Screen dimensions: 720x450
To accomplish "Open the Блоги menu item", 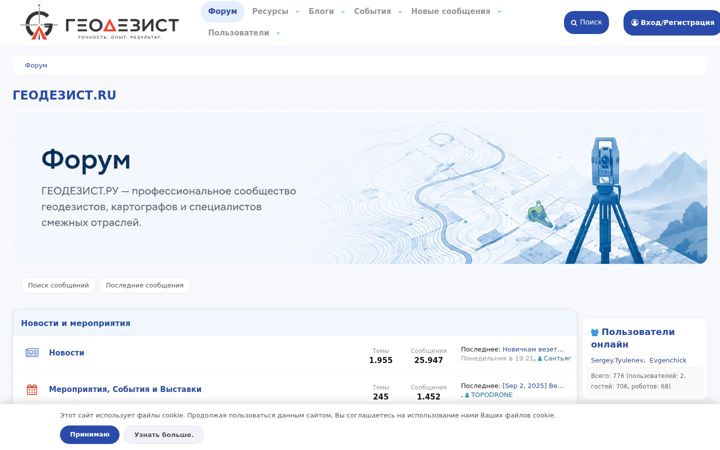I will pyautogui.click(x=321, y=11).
